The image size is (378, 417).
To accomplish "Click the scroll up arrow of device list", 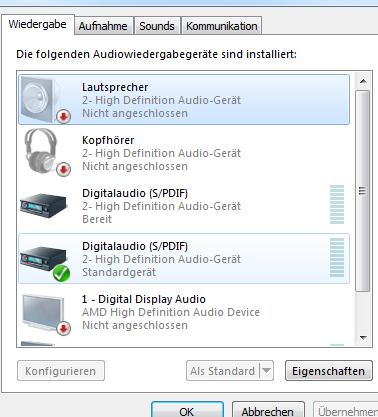I will (x=363, y=81).
